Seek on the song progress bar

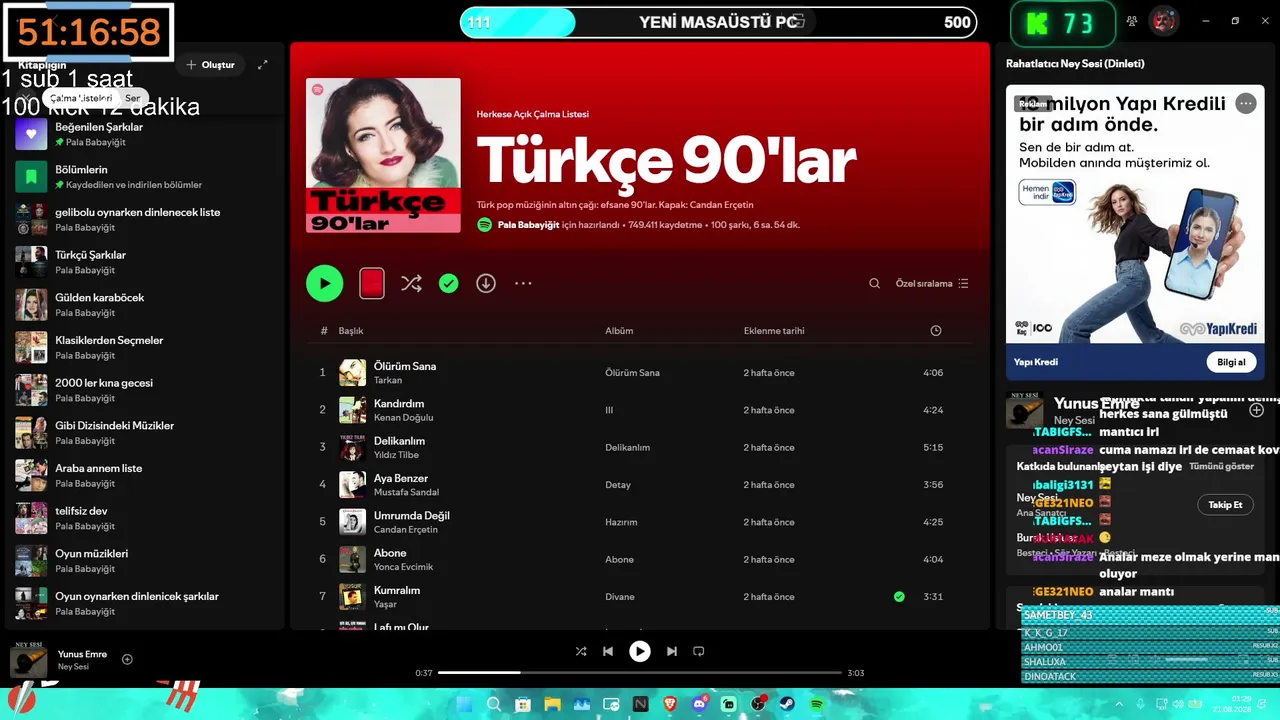coord(639,673)
